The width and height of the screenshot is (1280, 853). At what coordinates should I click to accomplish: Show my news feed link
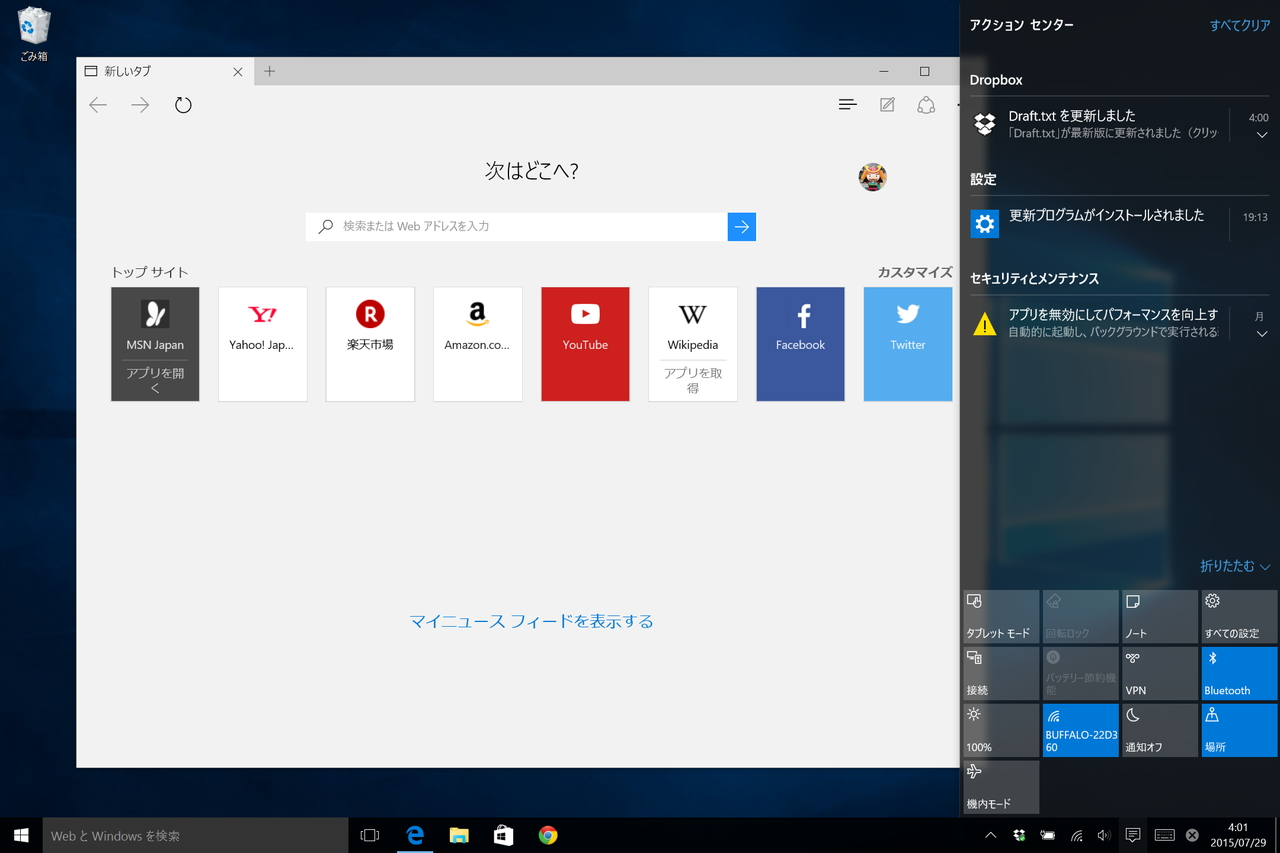(x=531, y=621)
